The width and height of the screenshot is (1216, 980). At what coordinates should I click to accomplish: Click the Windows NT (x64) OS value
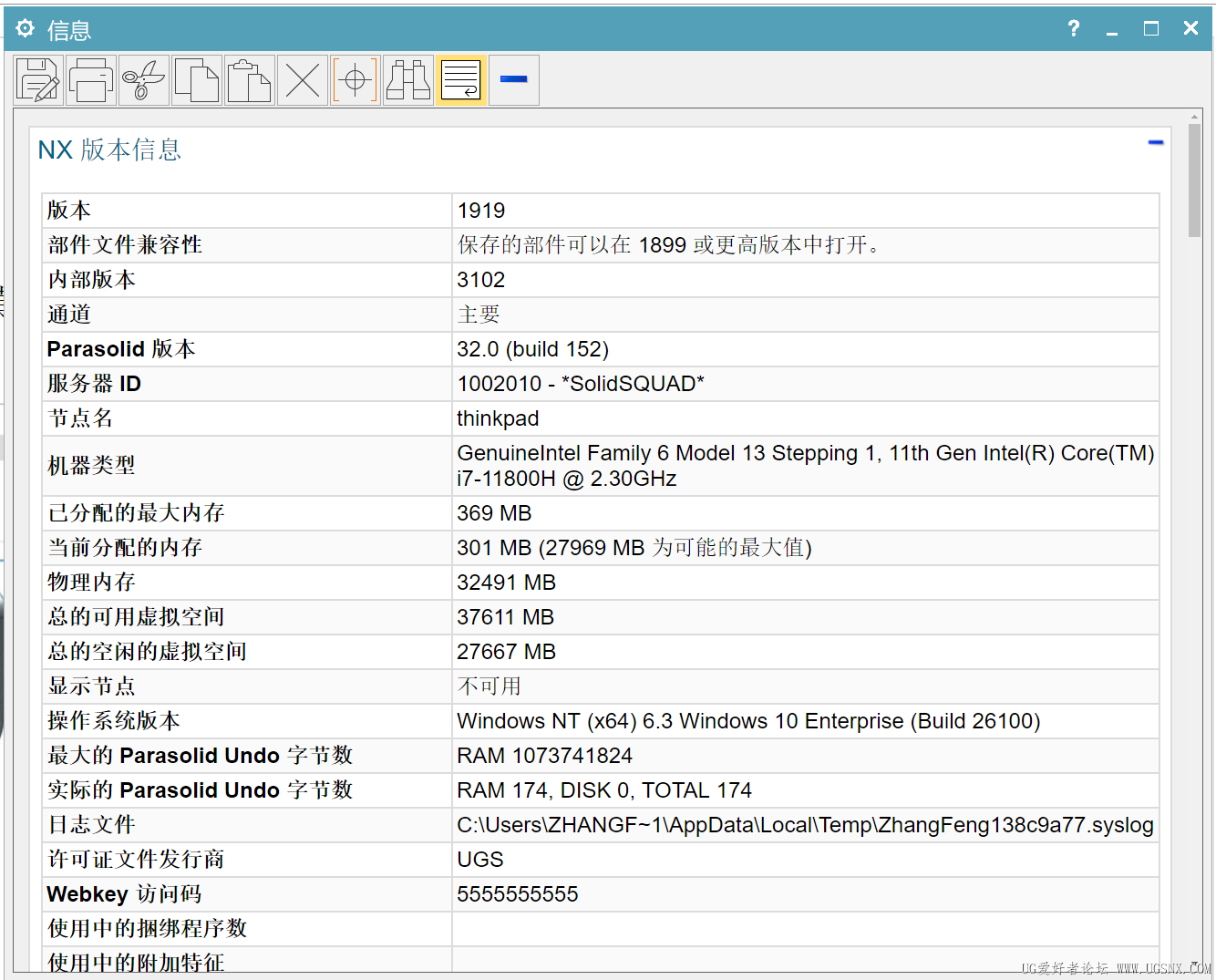748,721
